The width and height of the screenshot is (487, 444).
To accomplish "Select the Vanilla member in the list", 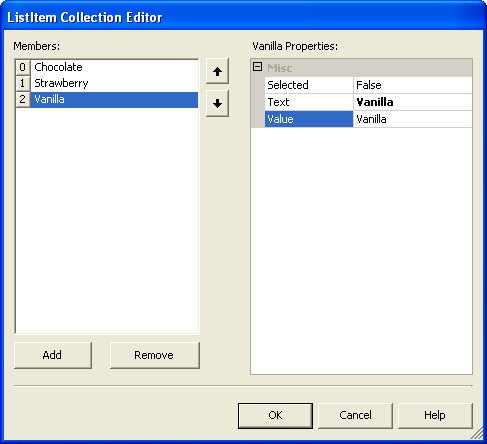I will [114, 99].
